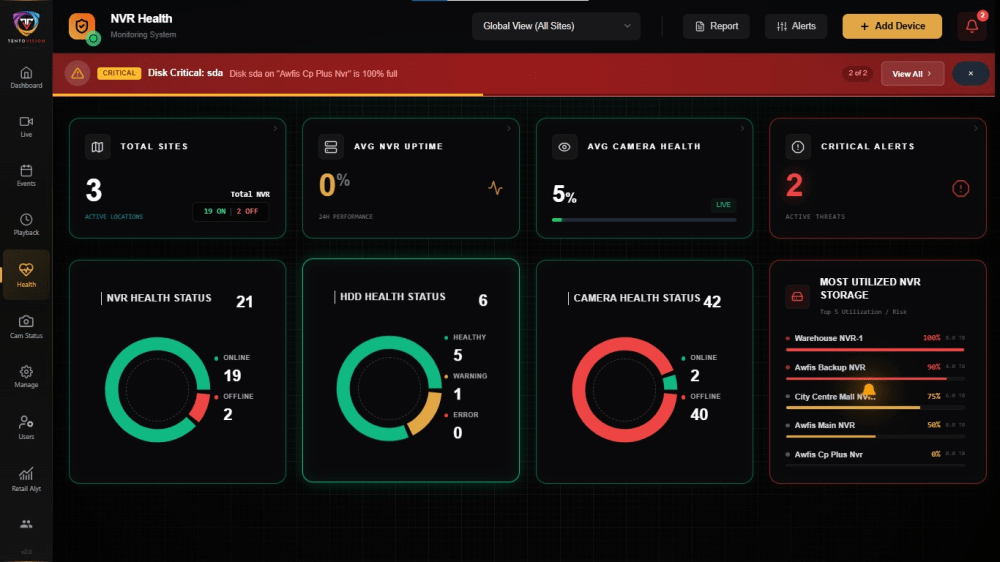
Task: Select the Awfis Cp Plus Nvr row
Action: point(875,458)
